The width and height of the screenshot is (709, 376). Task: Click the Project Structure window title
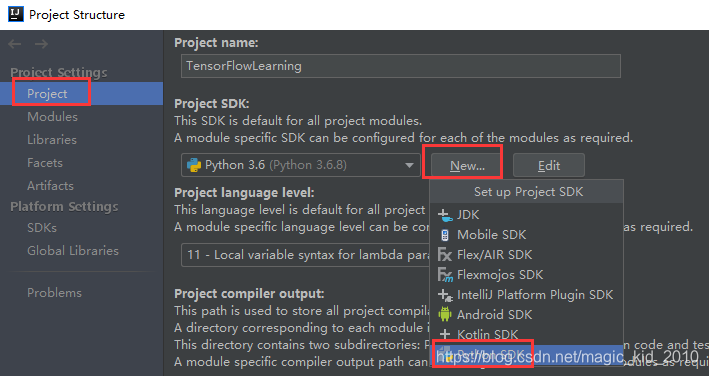pyautogui.click(x=77, y=14)
